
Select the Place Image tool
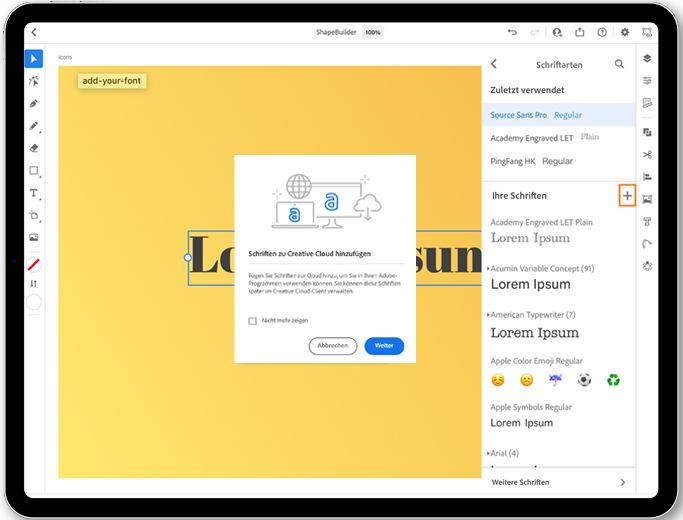pos(34,237)
